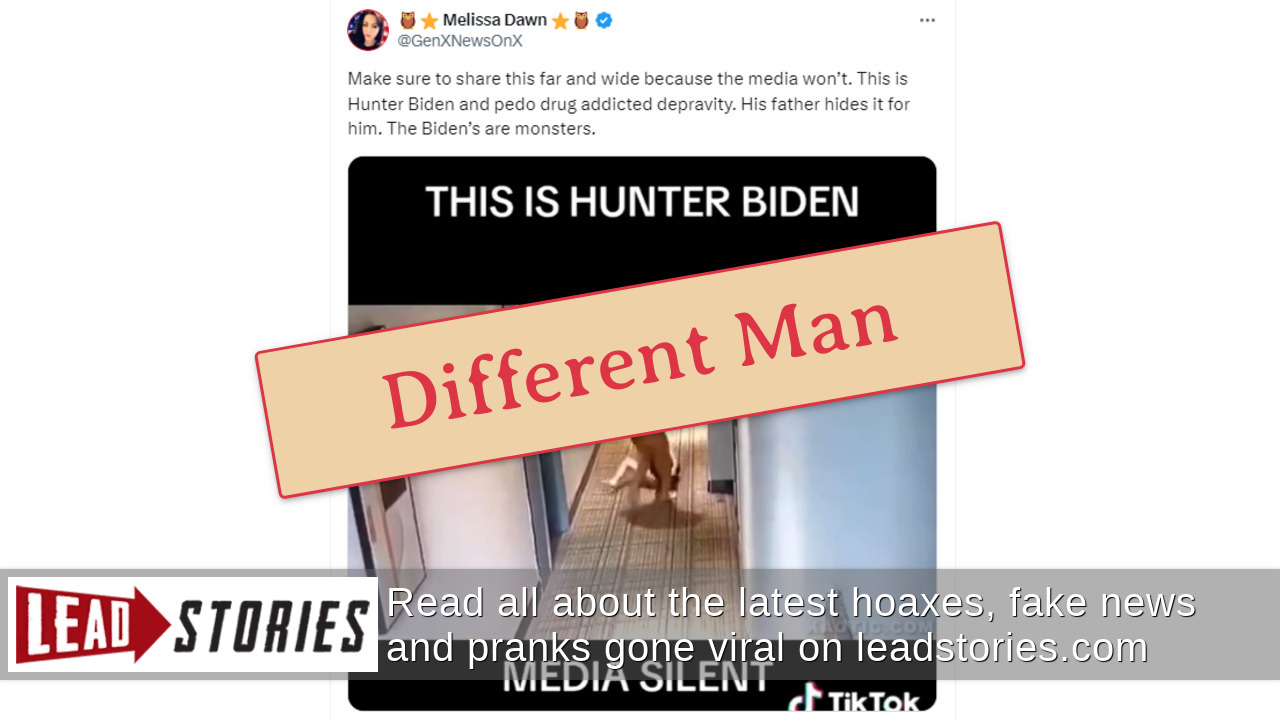Image resolution: width=1280 pixels, height=720 pixels.
Task: Open the three-dot more options menu
Action: click(x=927, y=20)
